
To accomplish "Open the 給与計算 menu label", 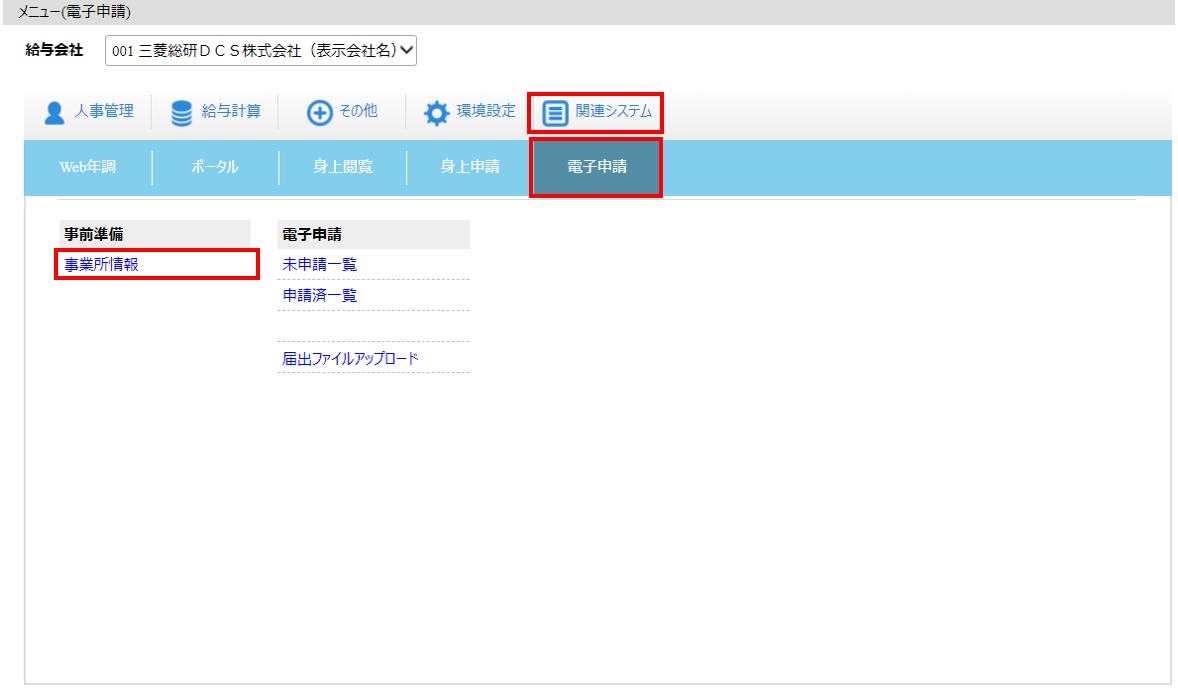I will point(231,111).
